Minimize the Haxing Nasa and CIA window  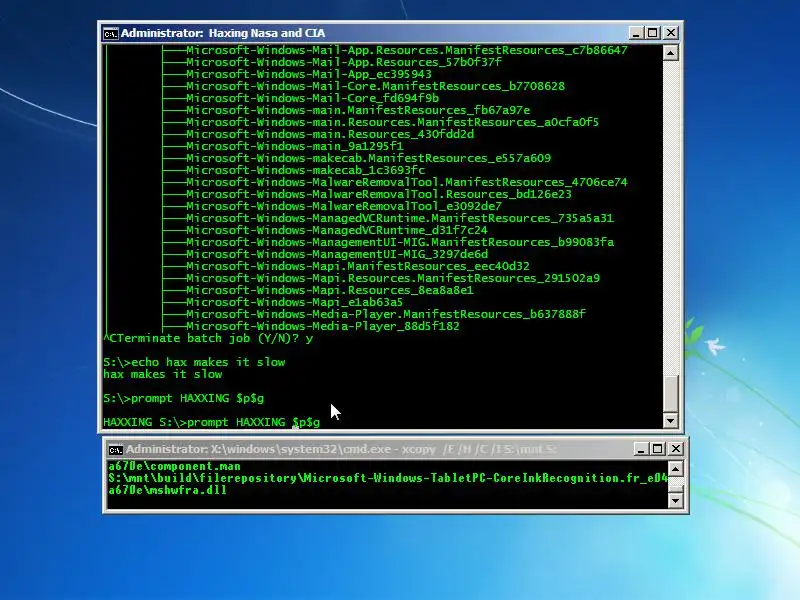tap(635, 33)
